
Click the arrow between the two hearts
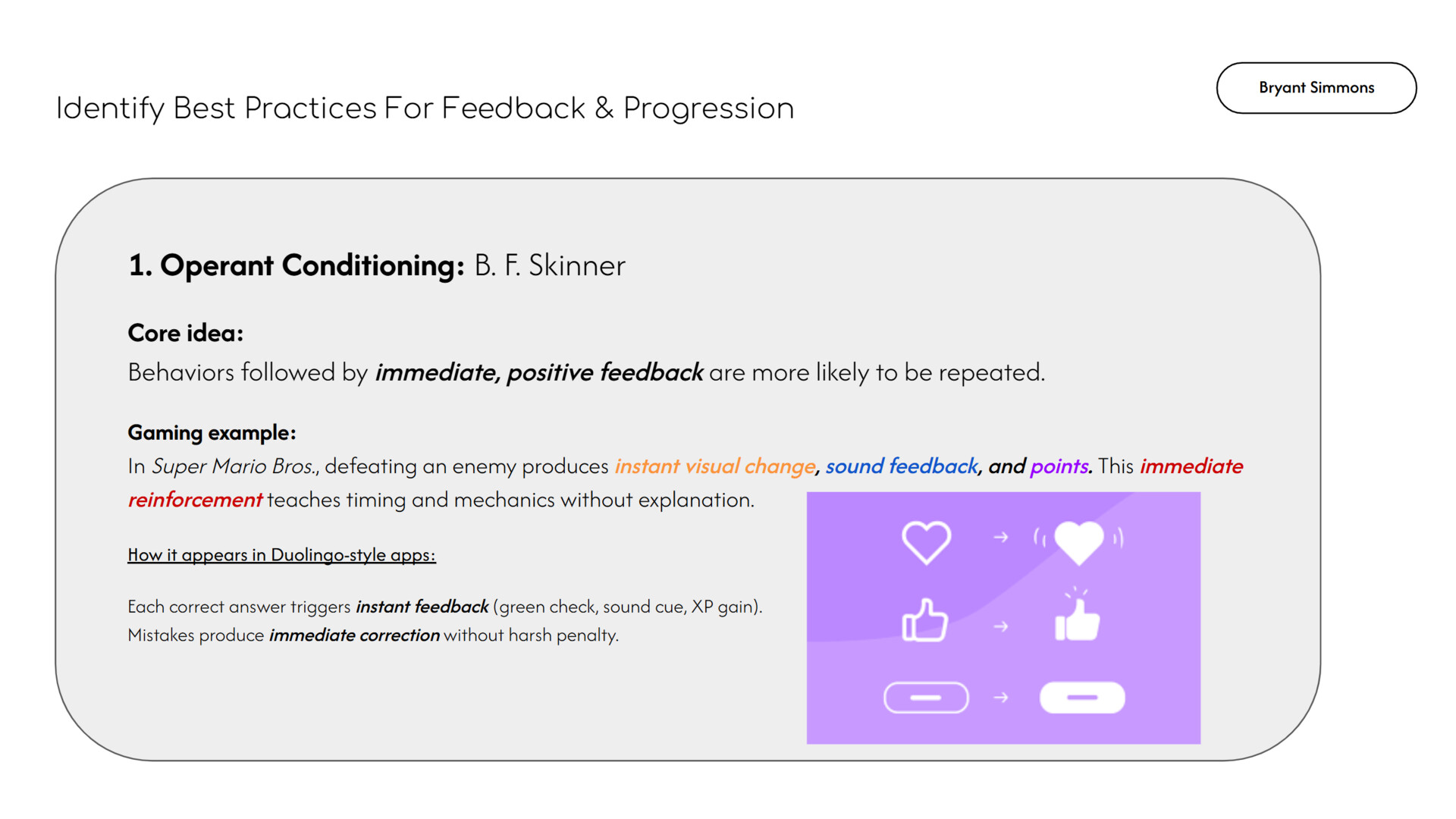tap(1001, 538)
